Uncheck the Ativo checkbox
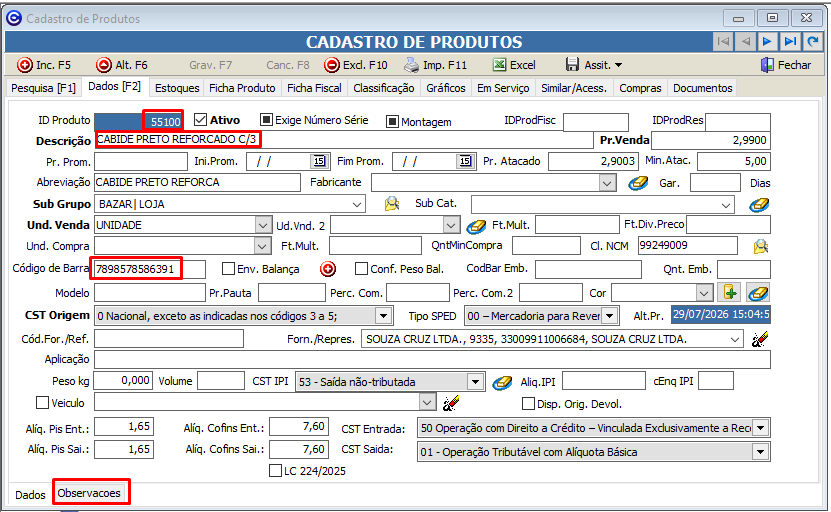Screen dimensions: 831x512 coord(200,120)
